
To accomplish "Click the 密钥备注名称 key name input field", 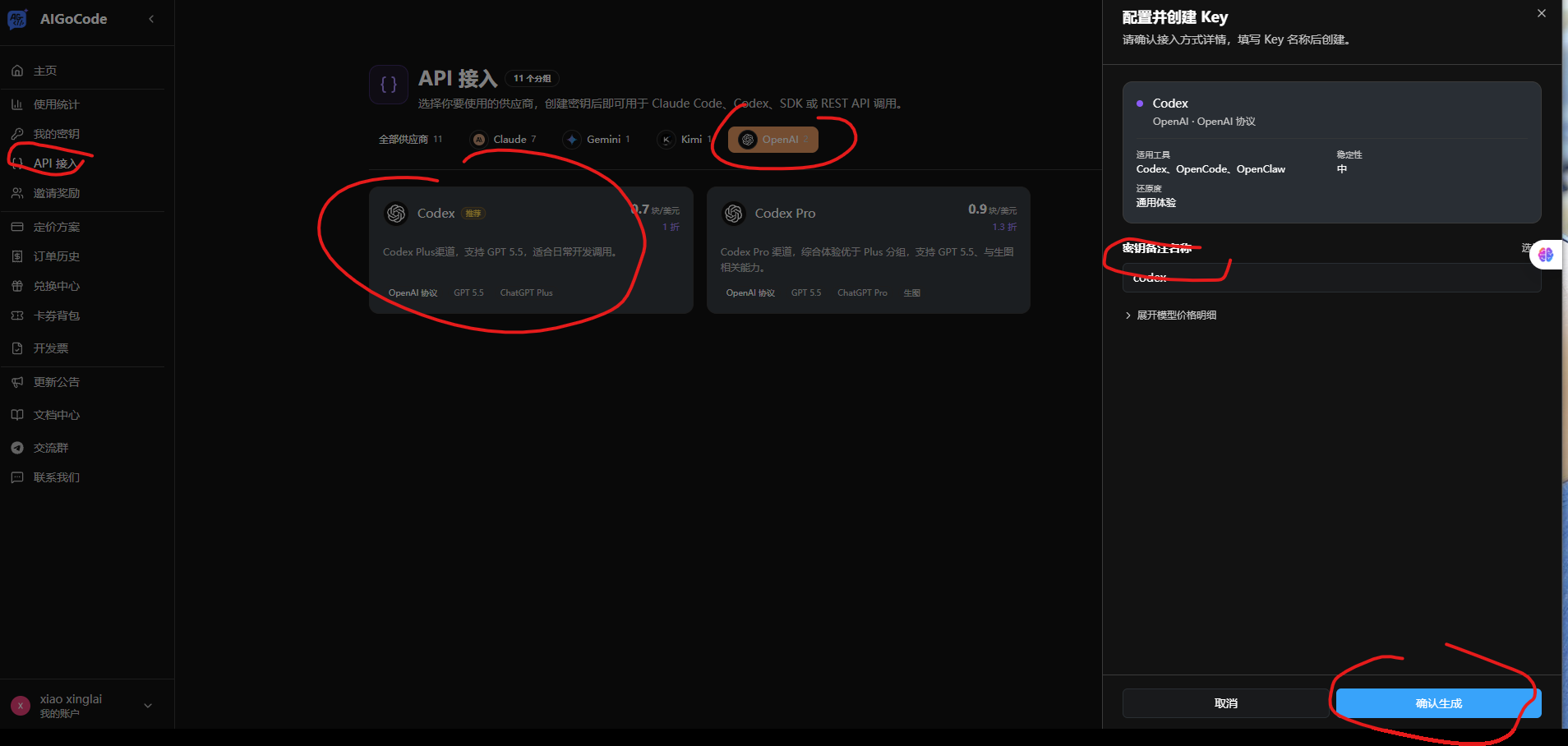I will [1331, 278].
